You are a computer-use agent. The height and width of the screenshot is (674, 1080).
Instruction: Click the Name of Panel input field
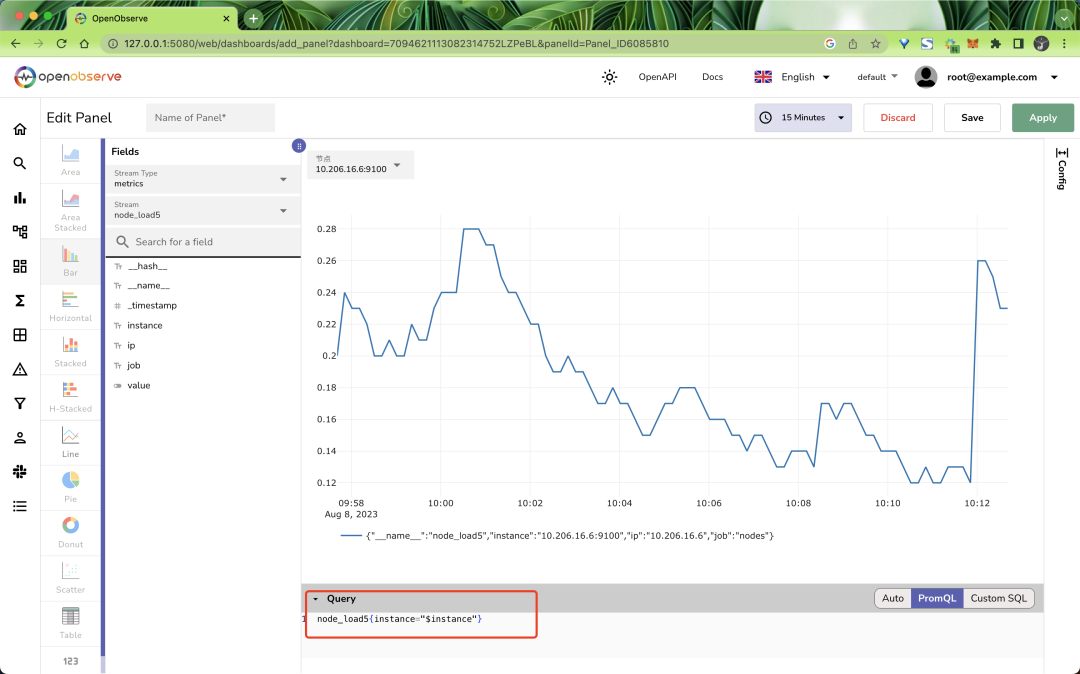coord(210,118)
